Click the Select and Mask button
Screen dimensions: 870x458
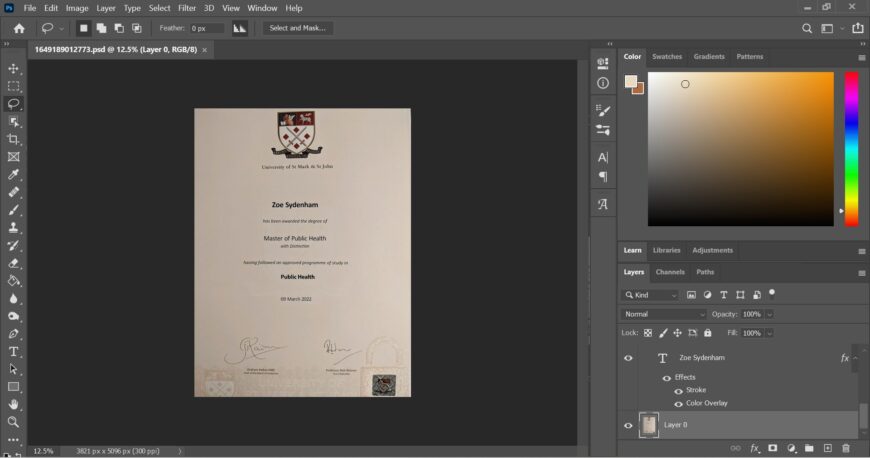297,28
